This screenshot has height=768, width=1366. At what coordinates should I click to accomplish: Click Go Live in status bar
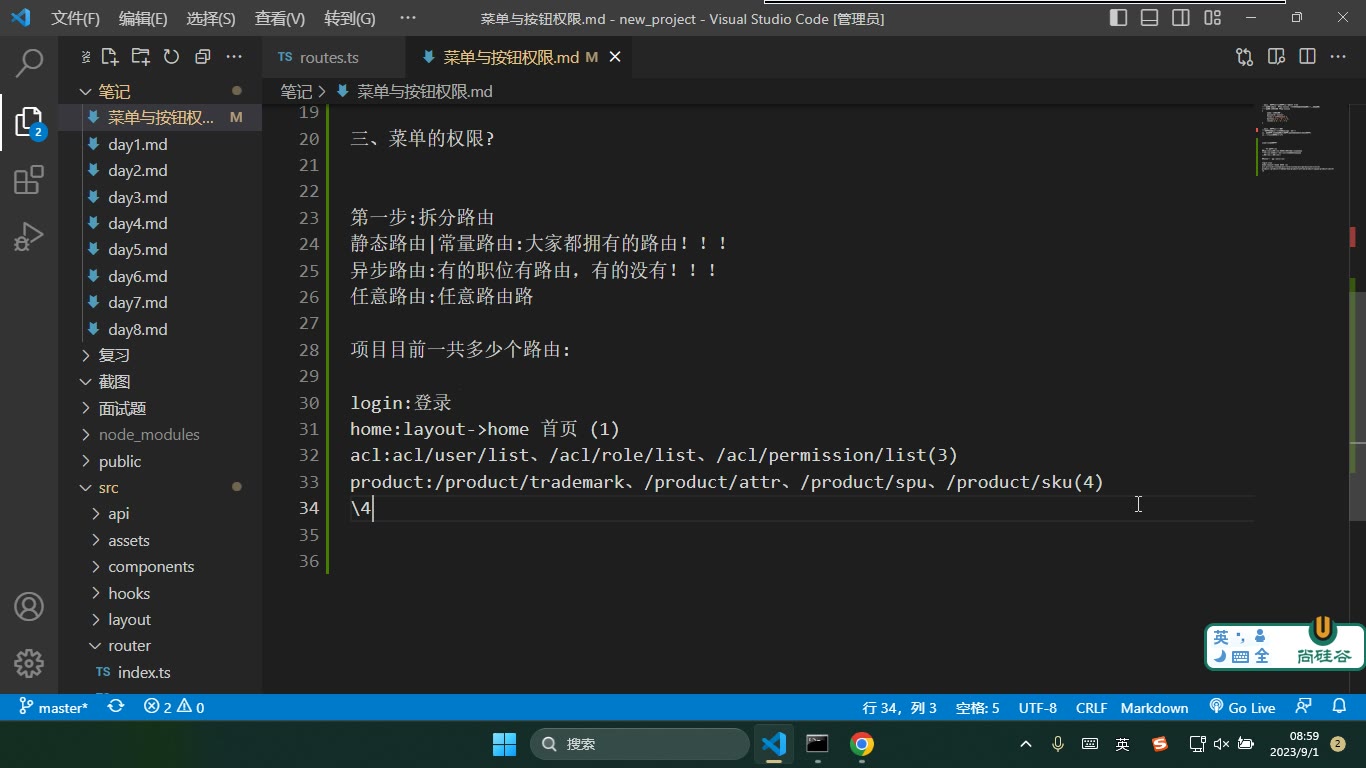click(x=1242, y=707)
